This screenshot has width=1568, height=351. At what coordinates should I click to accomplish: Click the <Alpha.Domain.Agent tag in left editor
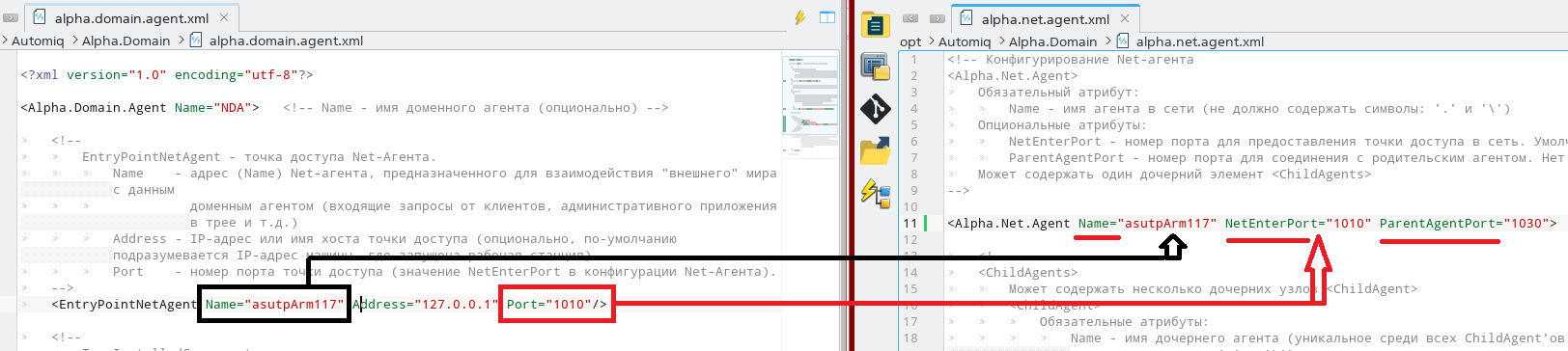[x=94, y=107]
